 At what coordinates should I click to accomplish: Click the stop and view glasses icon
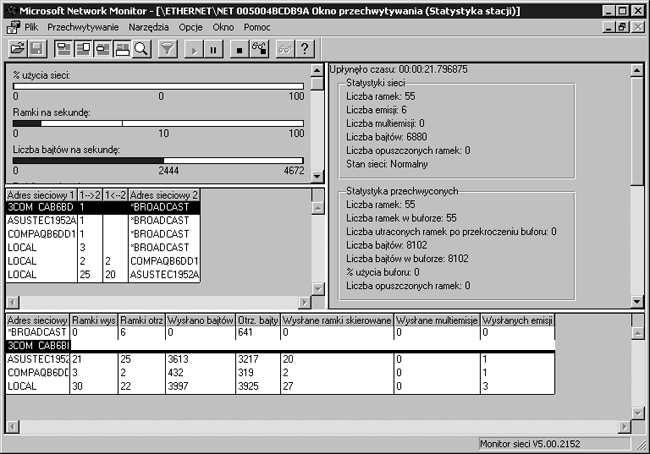(259, 48)
